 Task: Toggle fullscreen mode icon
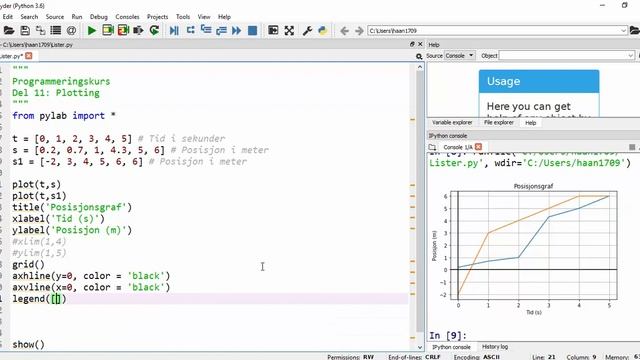(x=289, y=31)
